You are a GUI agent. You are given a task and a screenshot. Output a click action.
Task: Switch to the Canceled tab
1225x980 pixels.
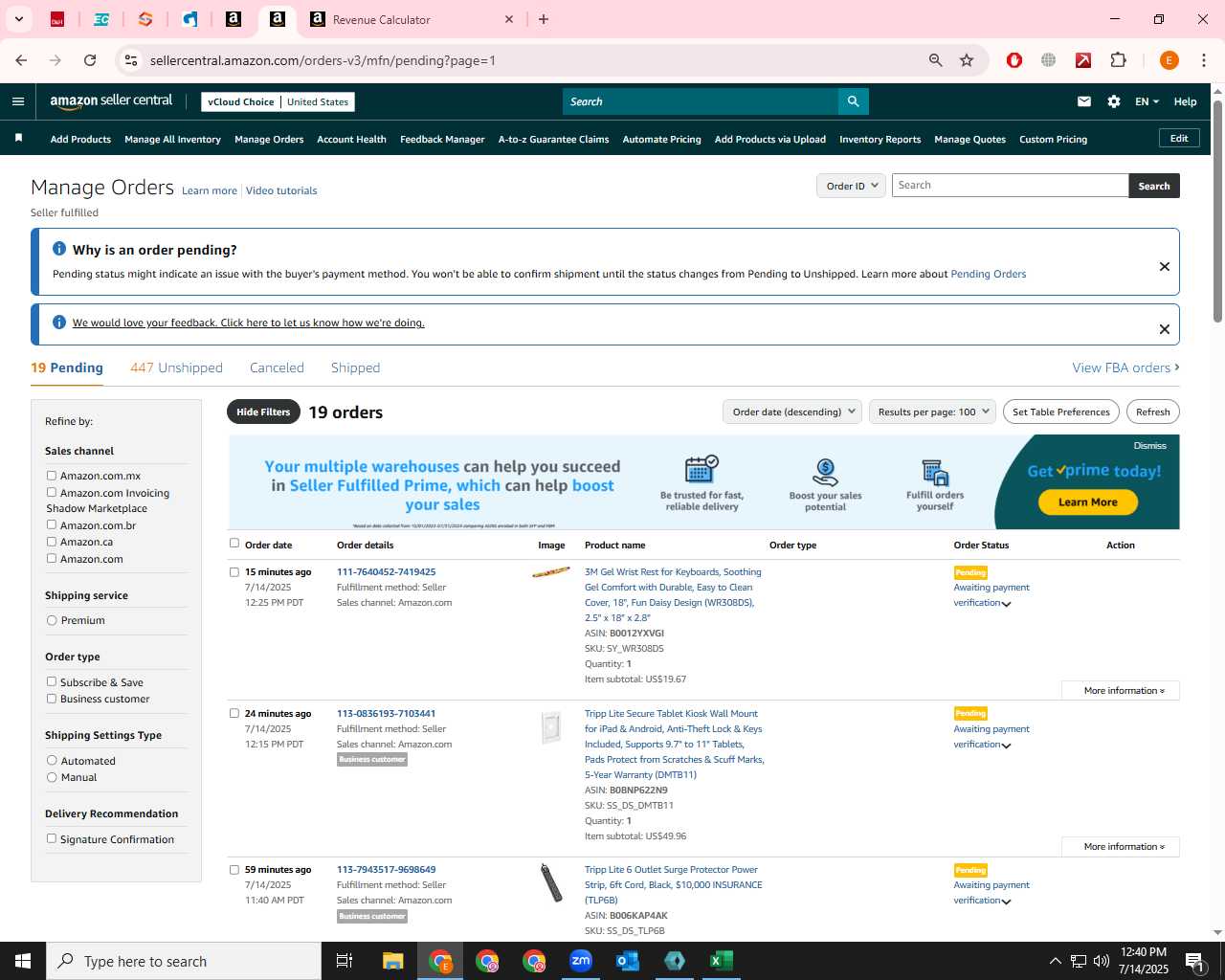pyautogui.click(x=277, y=367)
